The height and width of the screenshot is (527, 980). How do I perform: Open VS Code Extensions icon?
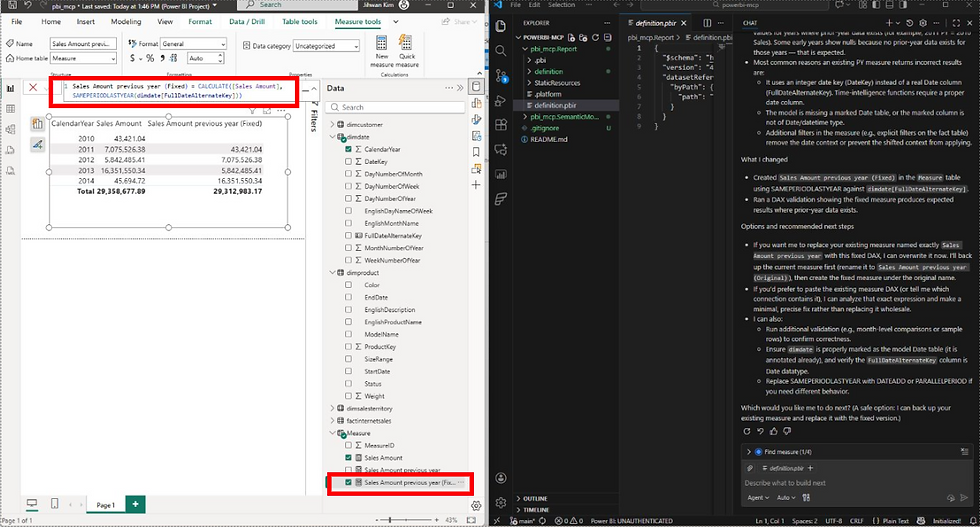pos(501,125)
